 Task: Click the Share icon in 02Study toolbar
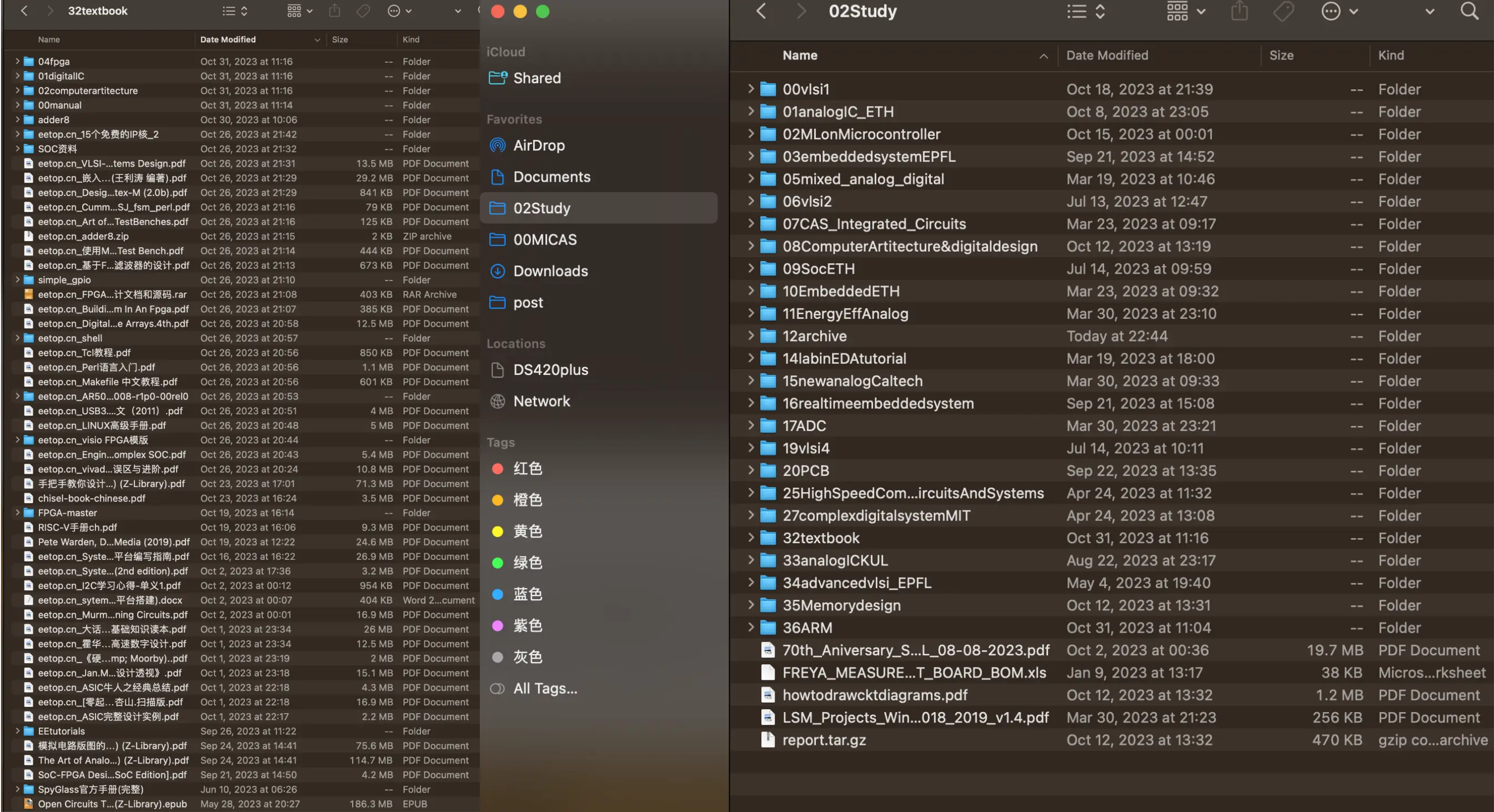(x=1239, y=11)
